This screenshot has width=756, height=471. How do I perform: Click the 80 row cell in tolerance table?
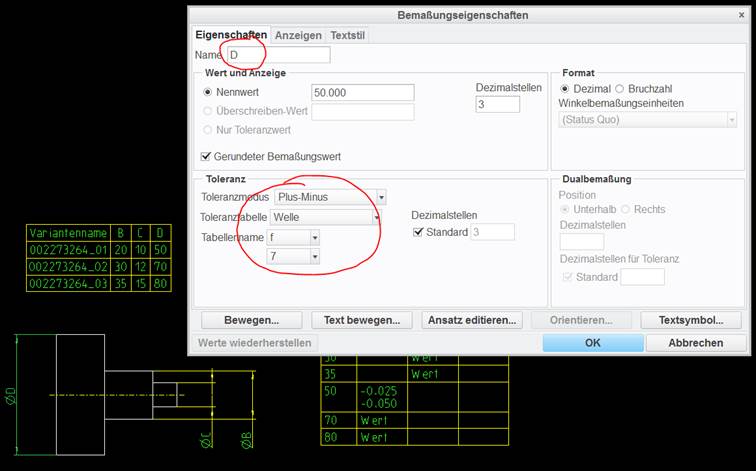pyautogui.click(x=338, y=437)
